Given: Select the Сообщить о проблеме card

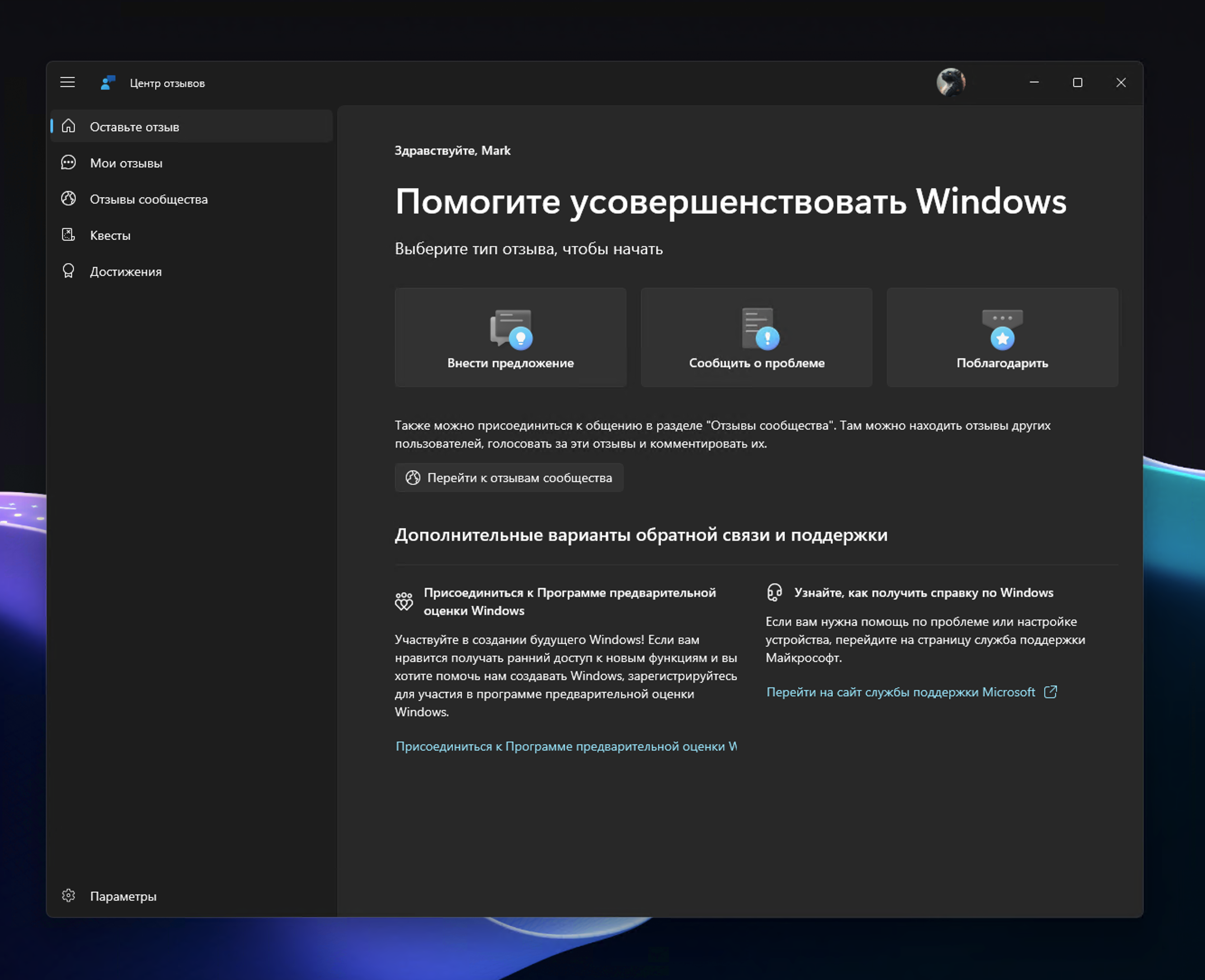Looking at the screenshot, I should [757, 337].
